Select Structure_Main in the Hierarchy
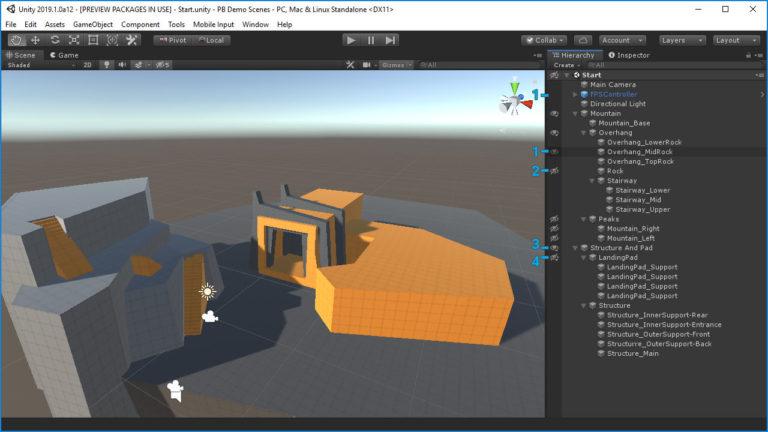The width and height of the screenshot is (768, 432). tap(632, 354)
